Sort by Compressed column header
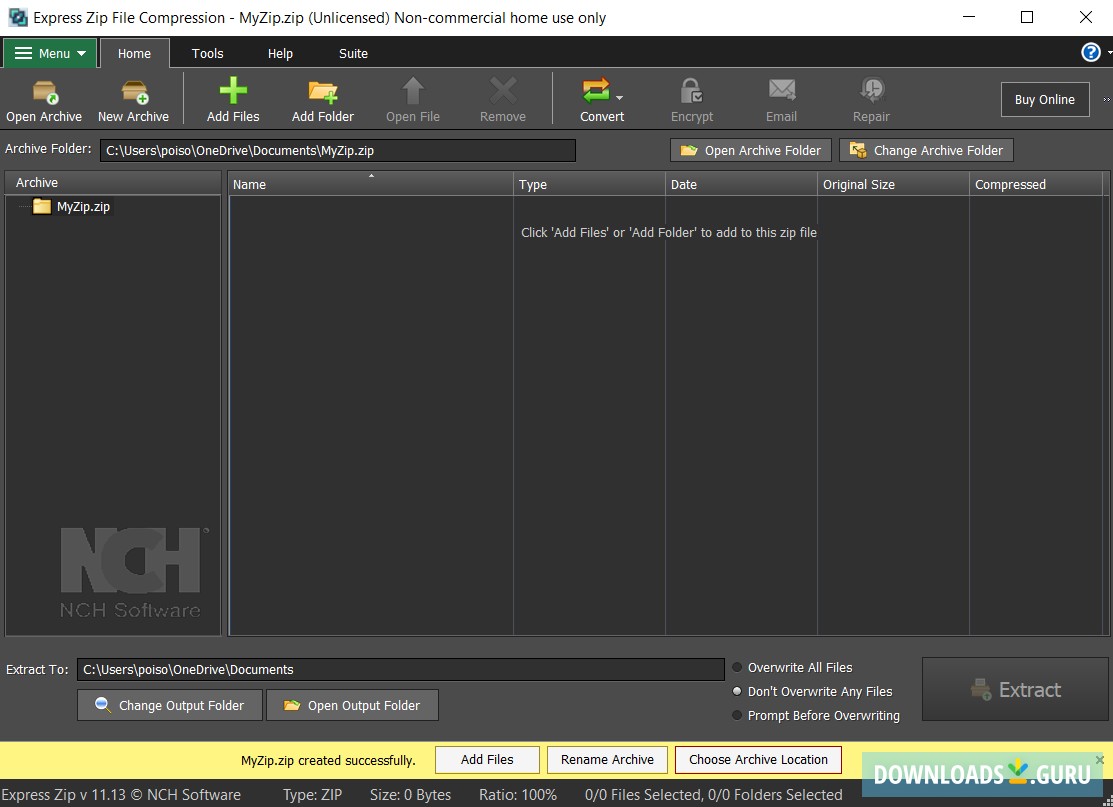 1036,184
